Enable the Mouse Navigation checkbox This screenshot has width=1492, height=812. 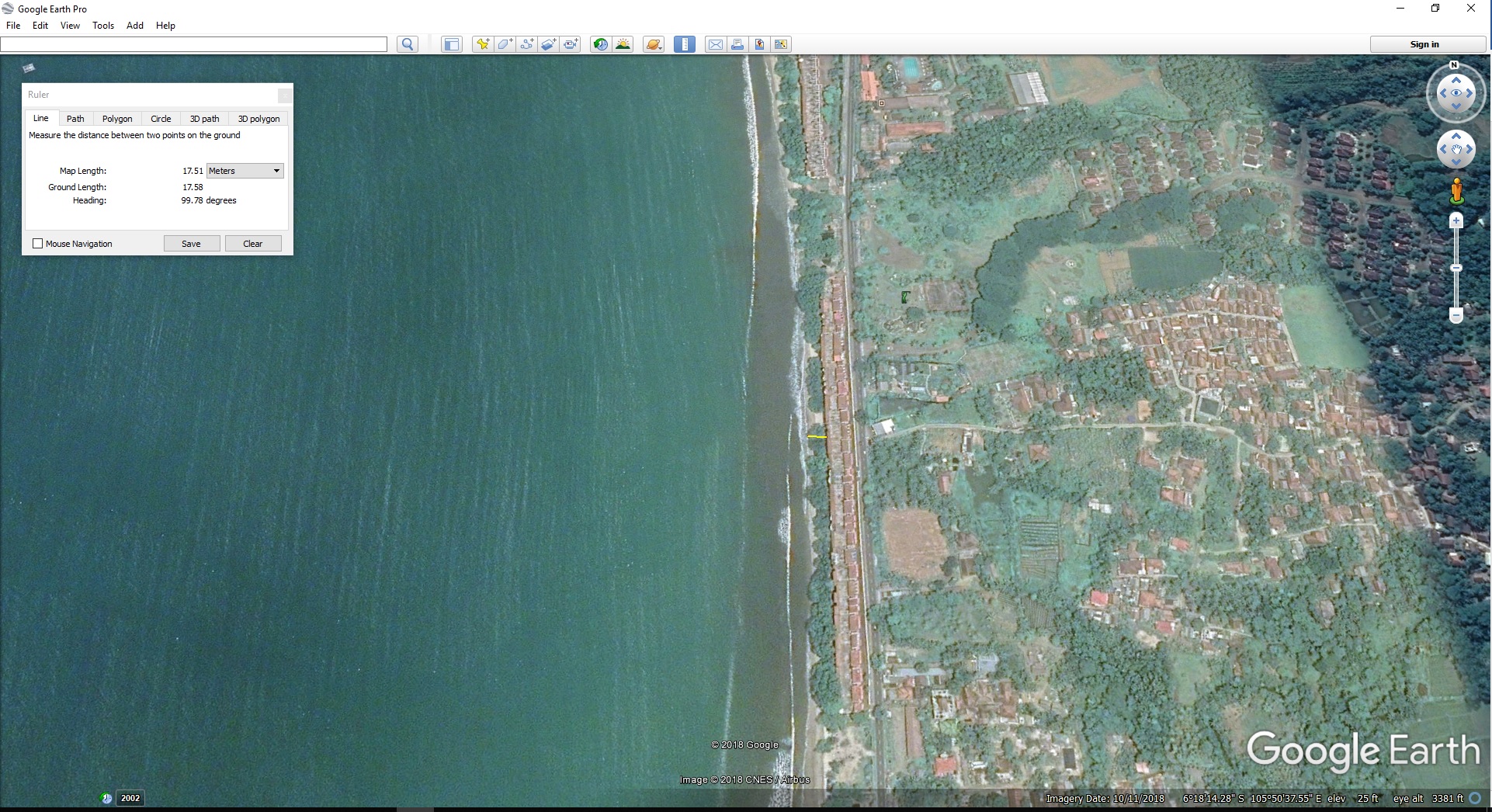tap(37, 244)
